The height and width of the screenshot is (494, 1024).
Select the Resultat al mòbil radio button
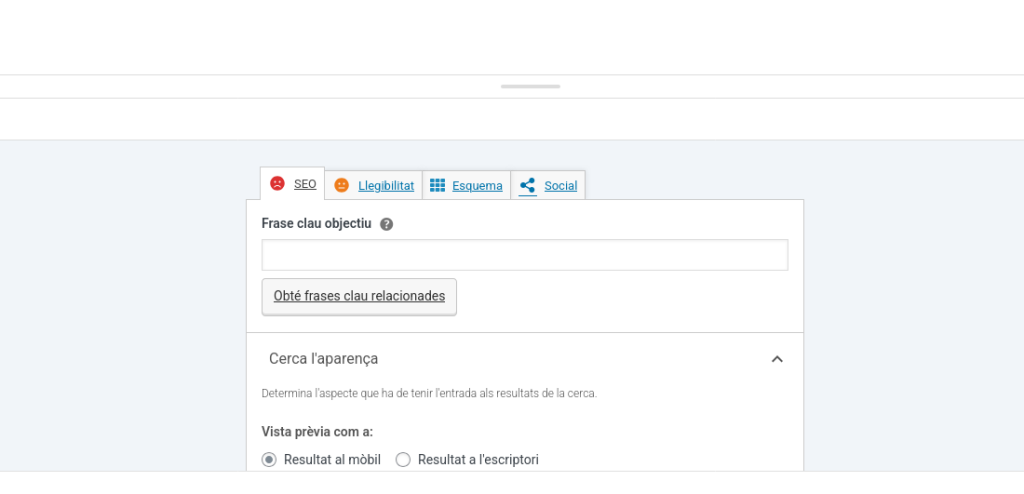[x=269, y=460]
